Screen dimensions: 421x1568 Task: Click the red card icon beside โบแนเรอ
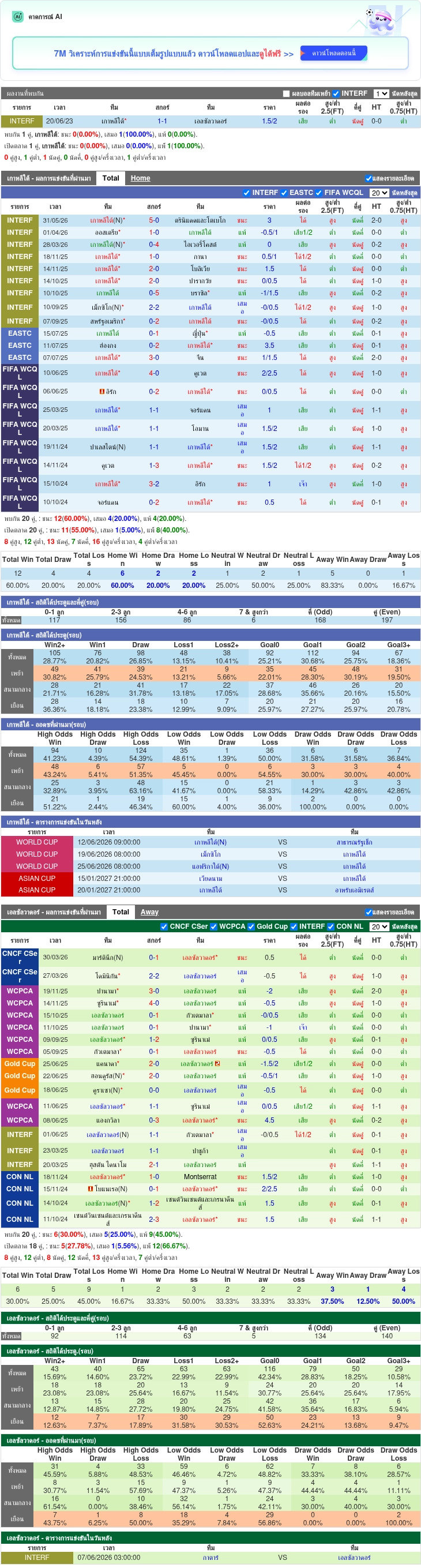(91, 1189)
